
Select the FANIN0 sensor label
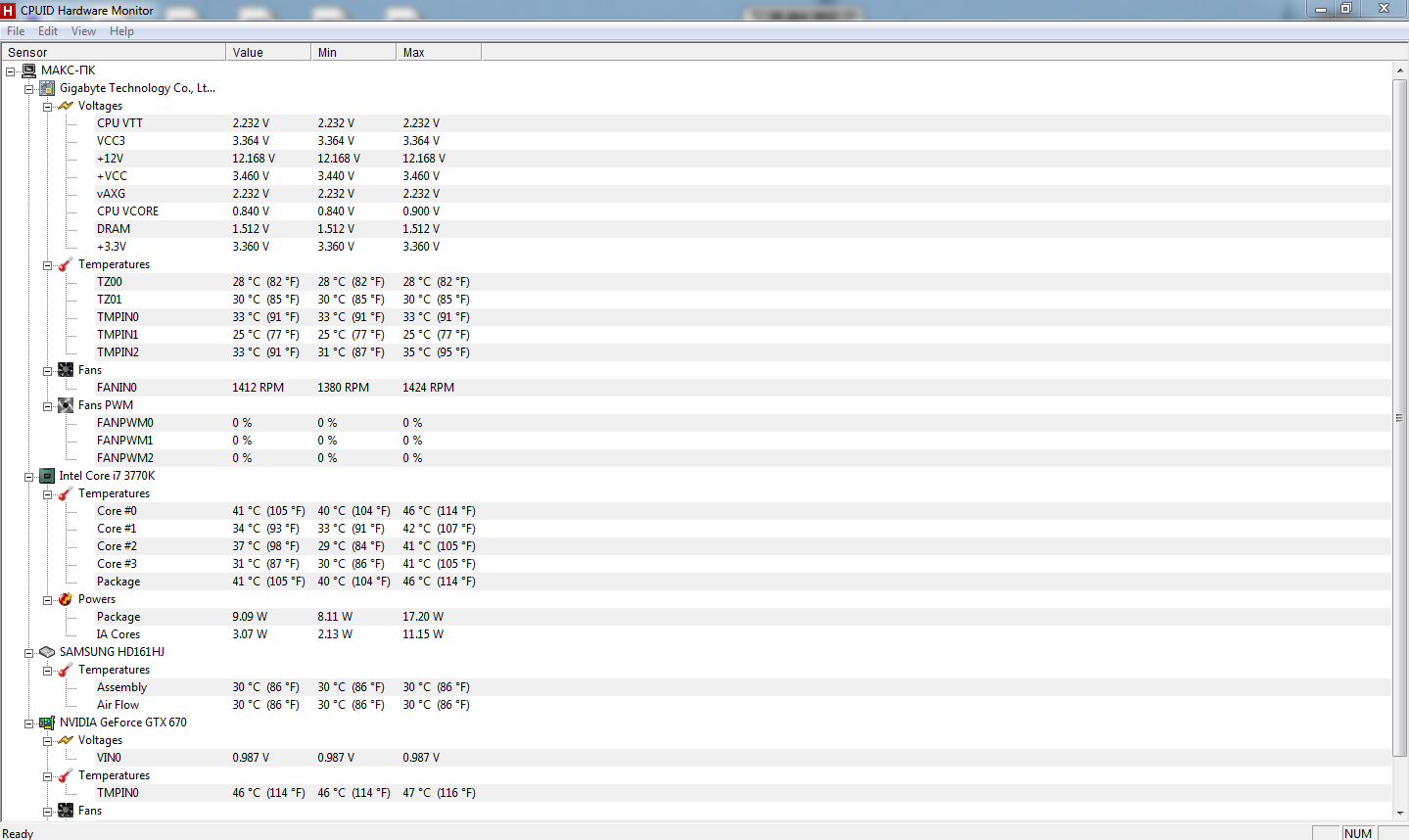(117, 388)
